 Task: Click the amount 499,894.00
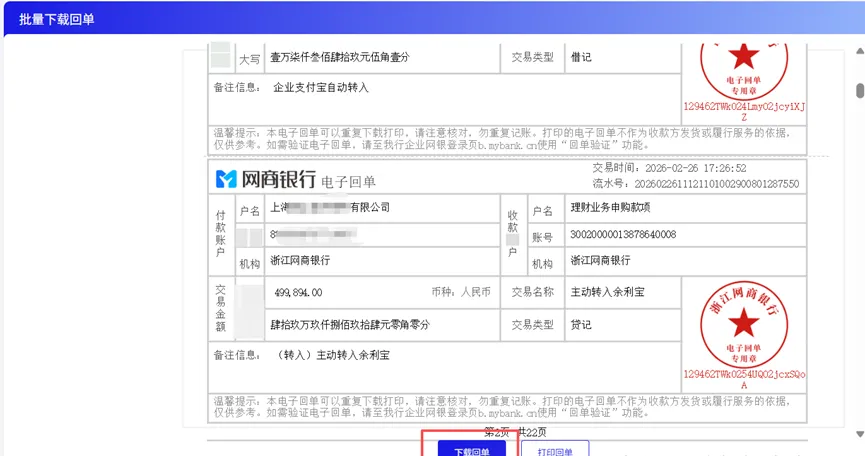pos(298,292)
